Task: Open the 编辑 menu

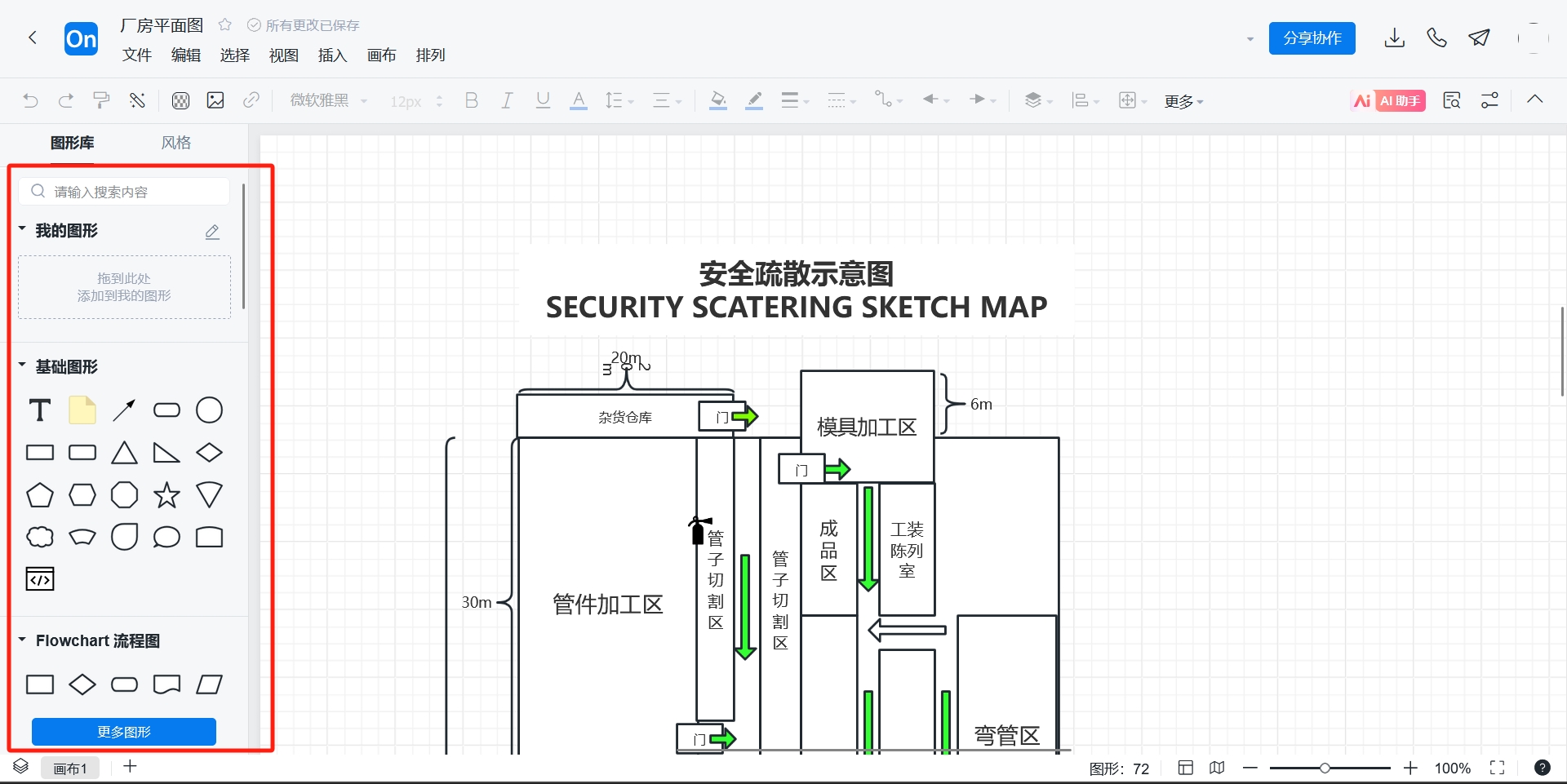Action: (186, 55)
